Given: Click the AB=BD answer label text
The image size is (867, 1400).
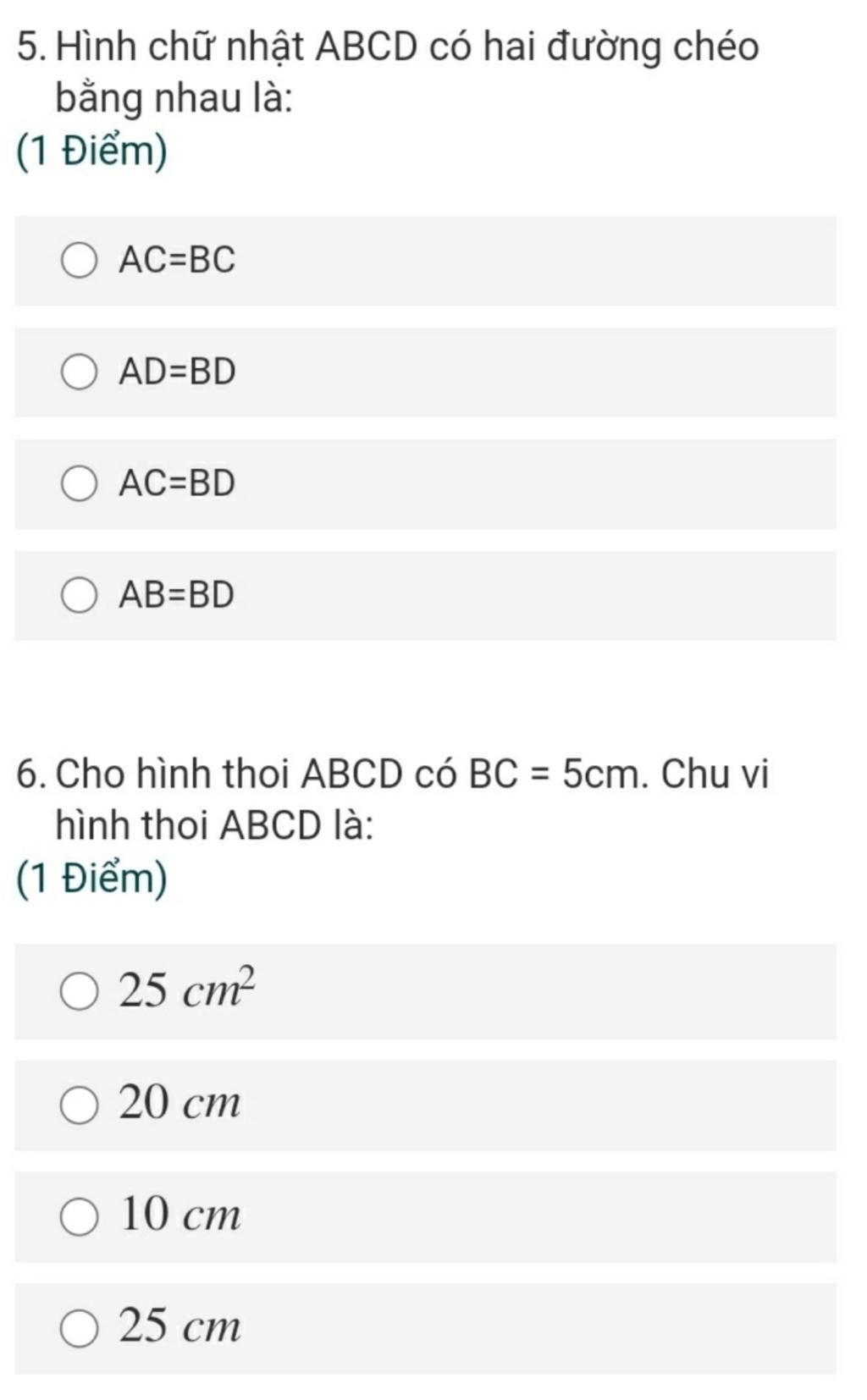Looking at the screenshot, I should click(x=176, y=595).
